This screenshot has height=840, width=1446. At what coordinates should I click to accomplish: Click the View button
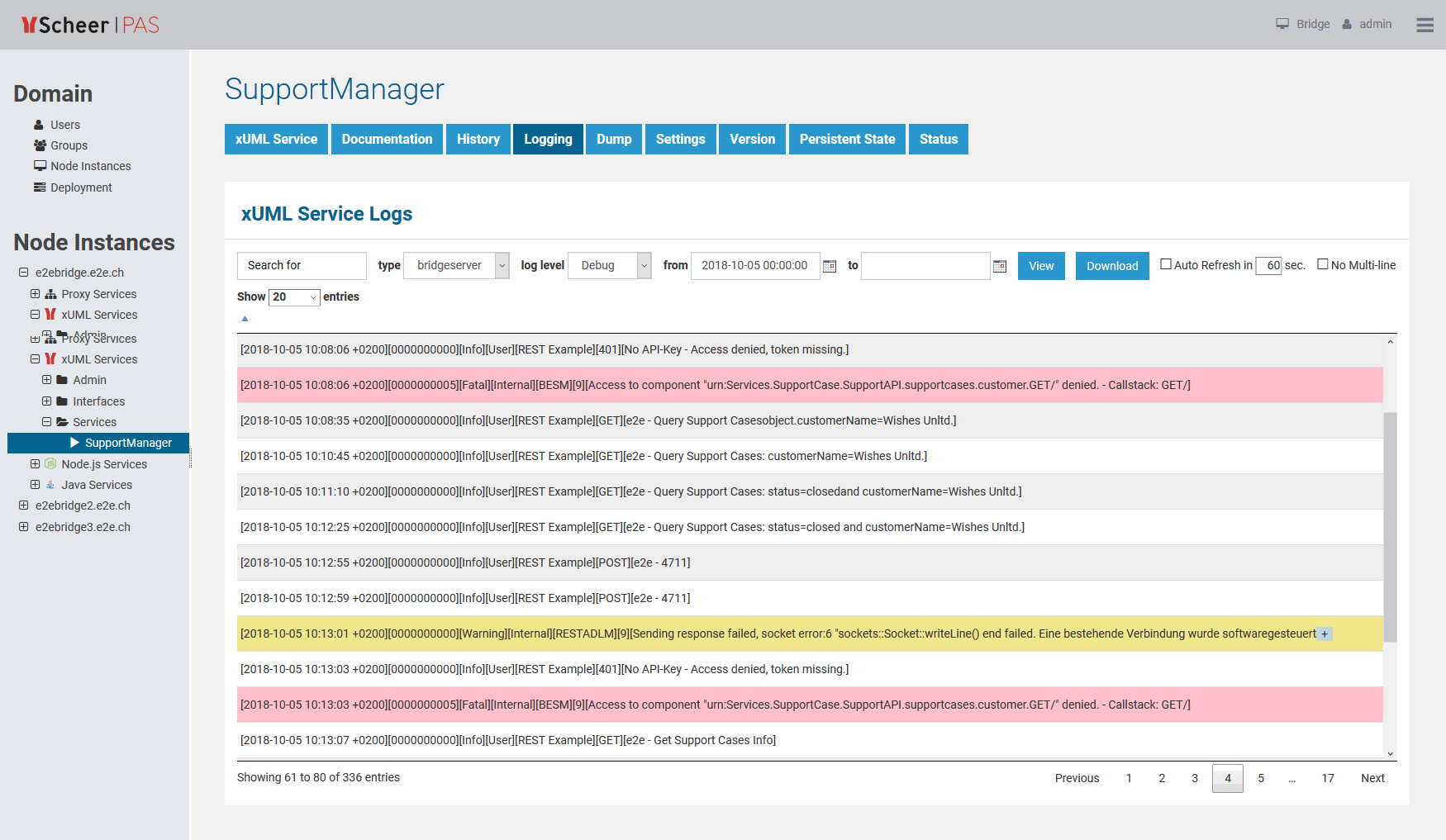click(x=1041, y=266)
